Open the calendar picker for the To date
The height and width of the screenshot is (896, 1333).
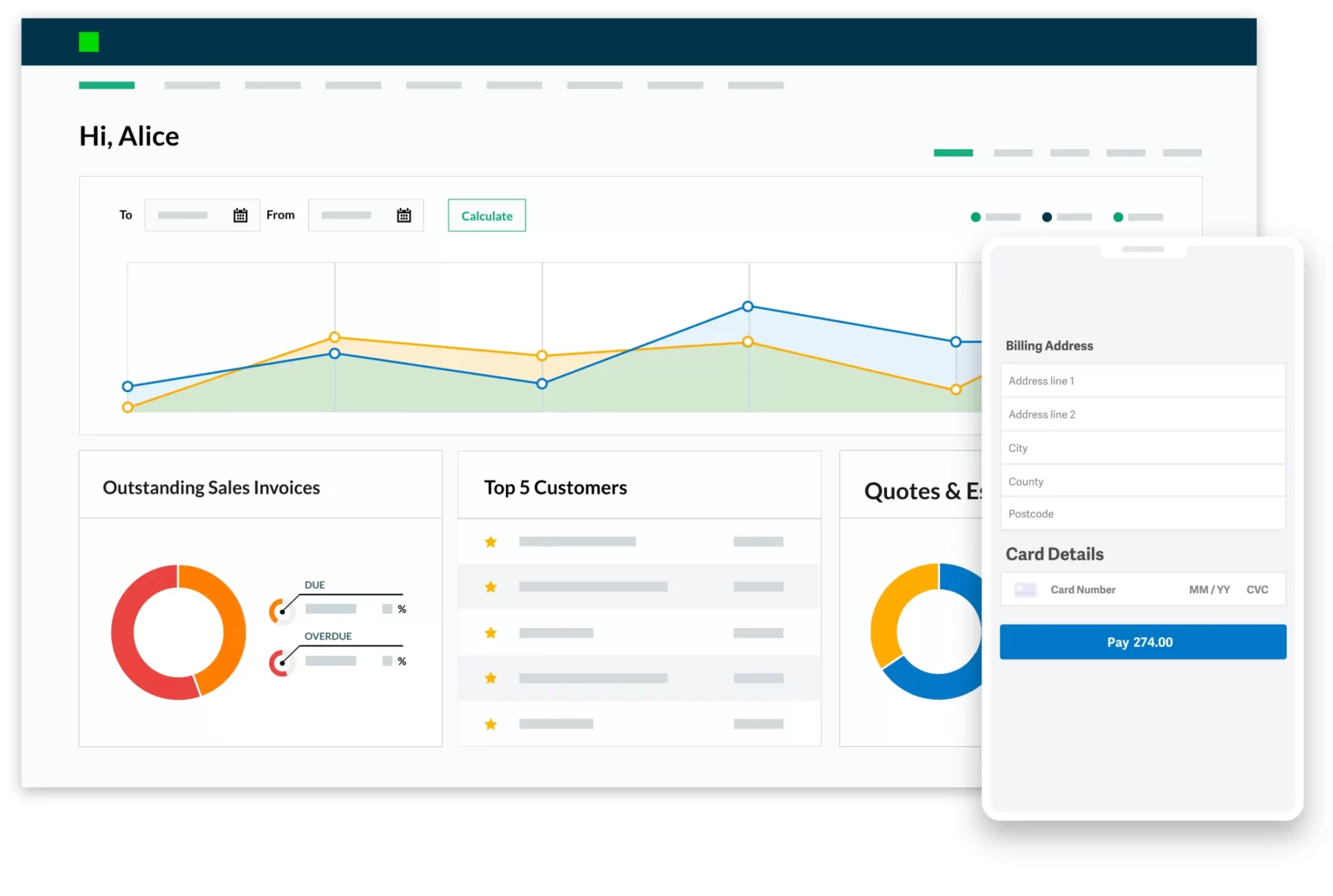point(240,215)
